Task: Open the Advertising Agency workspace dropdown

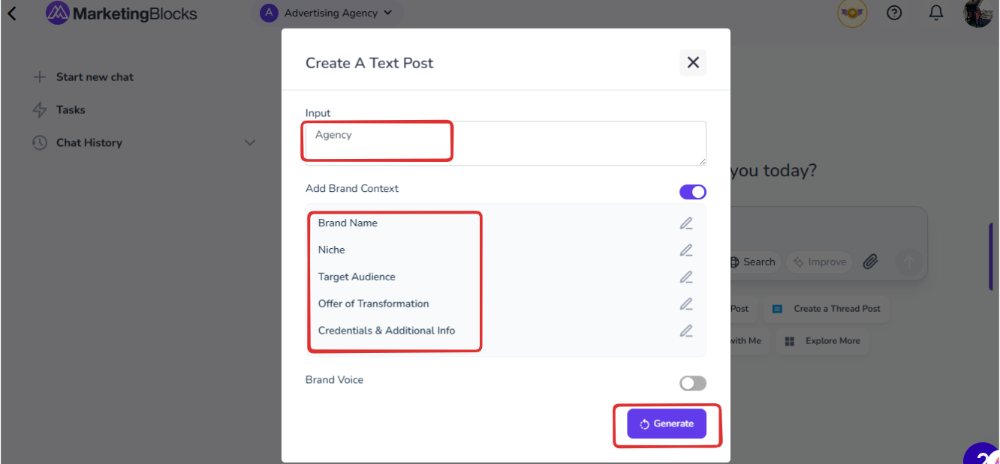Action: (x=326, y=13)
